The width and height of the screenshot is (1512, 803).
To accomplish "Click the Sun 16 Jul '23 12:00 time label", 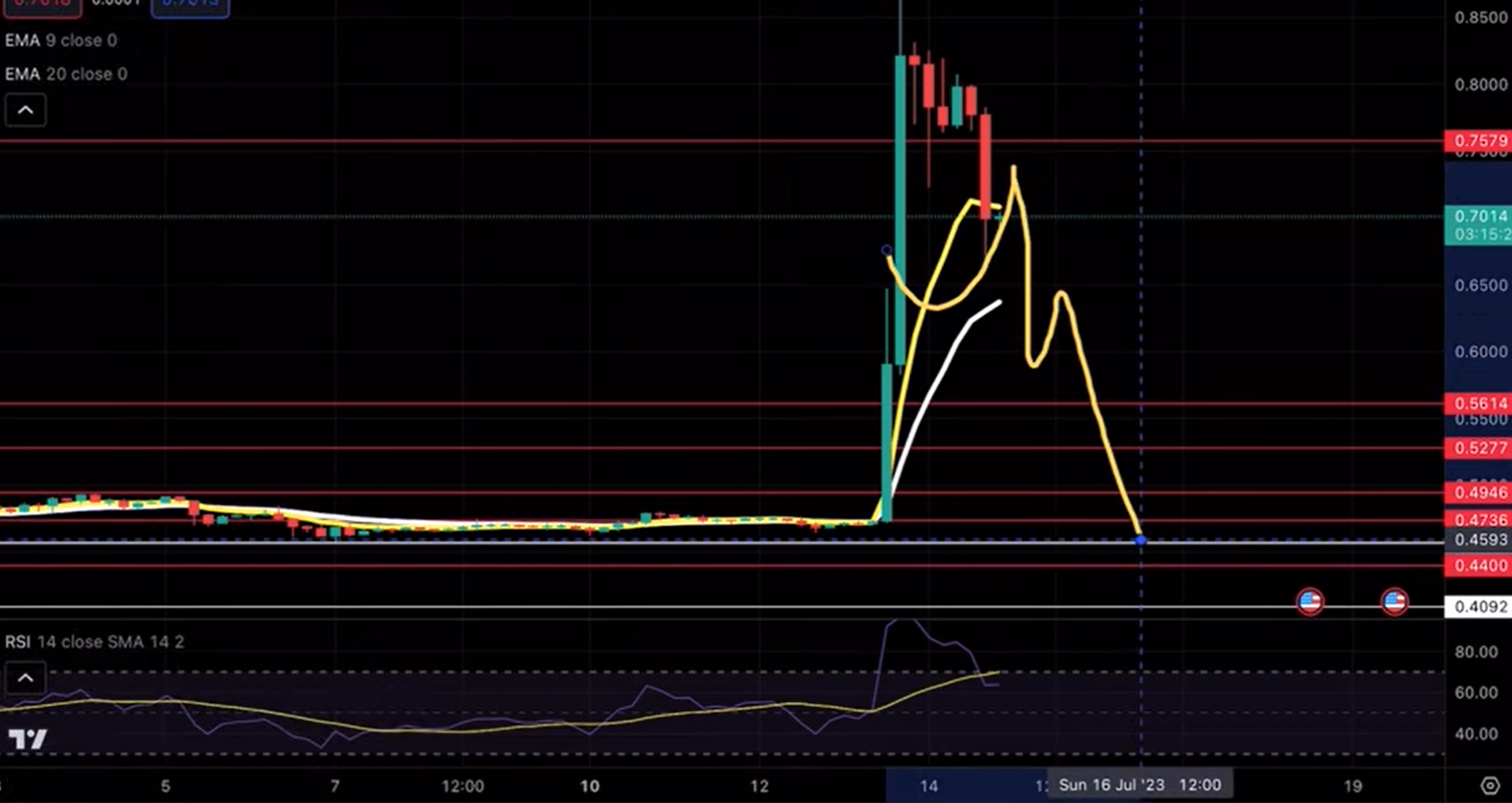I will coord(1140,785).
